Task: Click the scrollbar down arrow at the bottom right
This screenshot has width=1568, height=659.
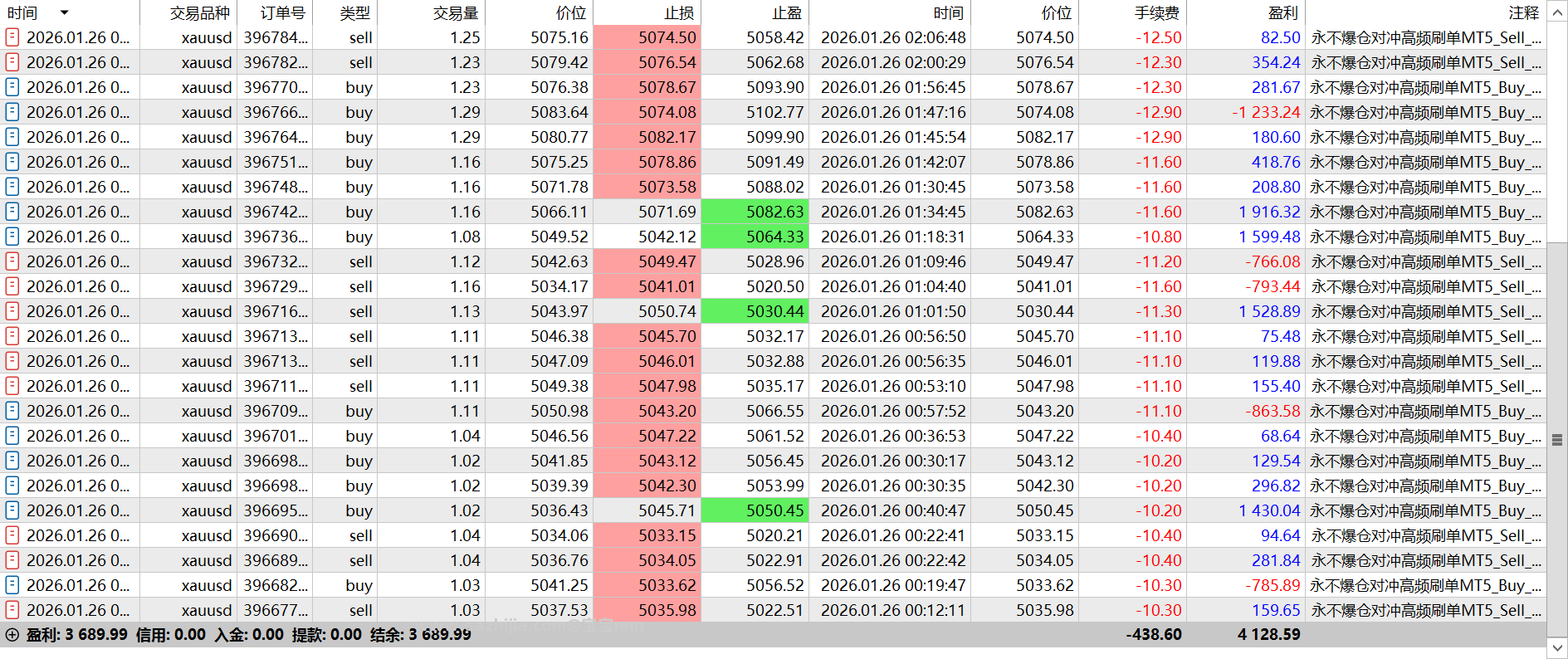Action: click(1557, 647)
